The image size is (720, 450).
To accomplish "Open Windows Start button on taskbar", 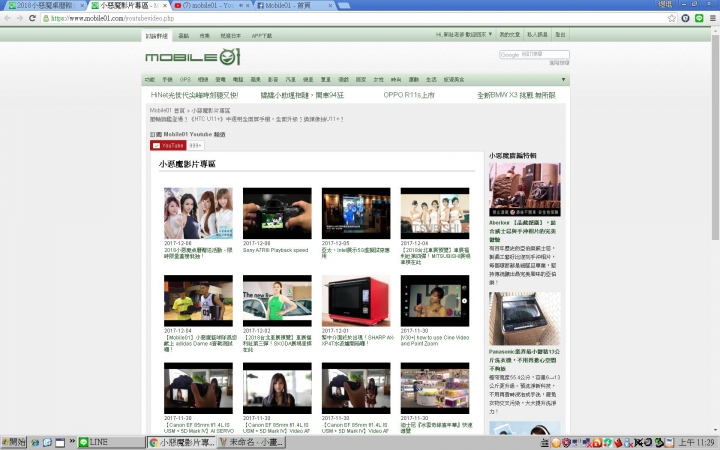I will 14,442.
